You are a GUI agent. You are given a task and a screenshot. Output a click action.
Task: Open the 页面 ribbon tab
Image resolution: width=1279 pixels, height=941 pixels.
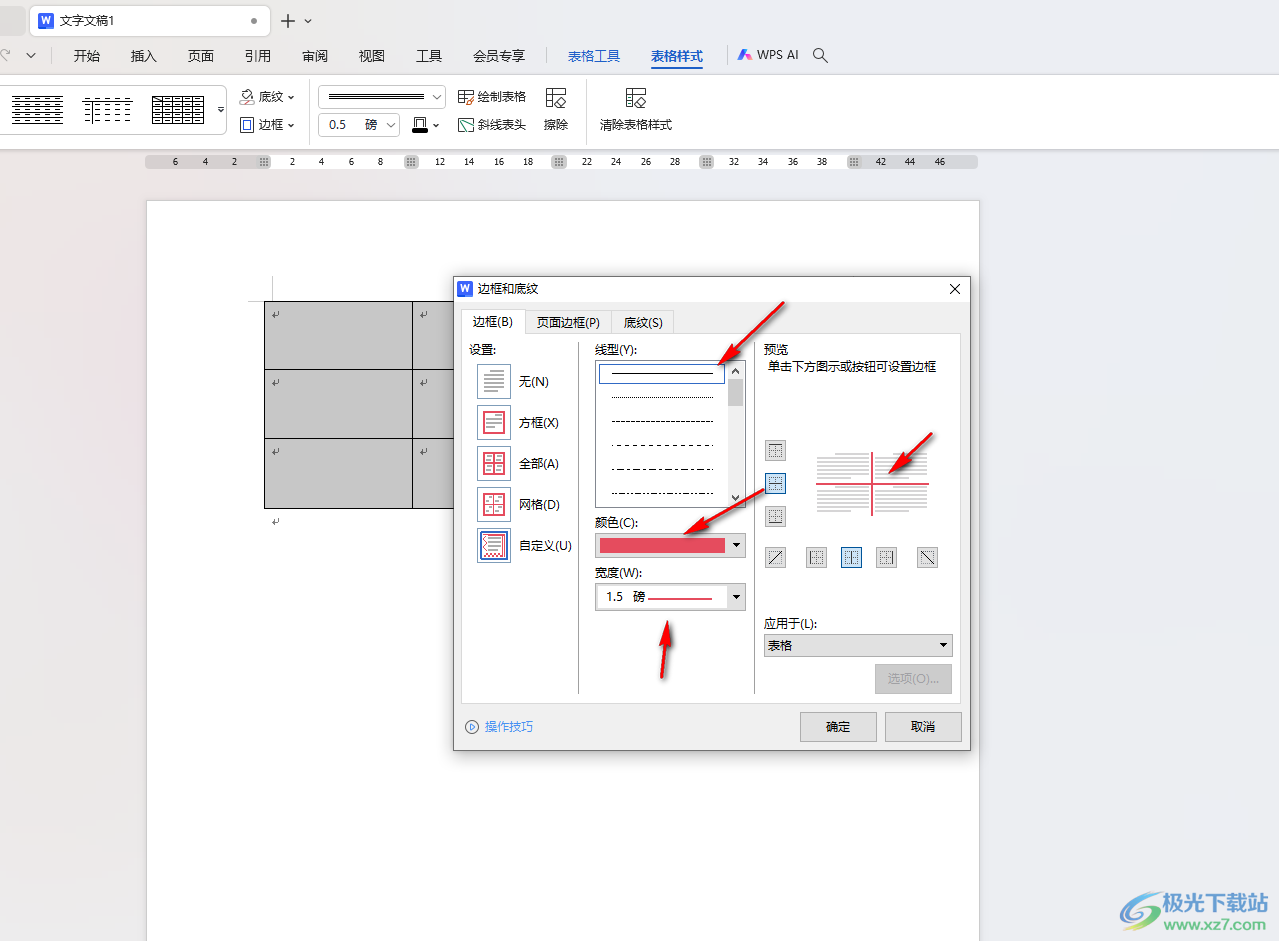pos(201,56)
